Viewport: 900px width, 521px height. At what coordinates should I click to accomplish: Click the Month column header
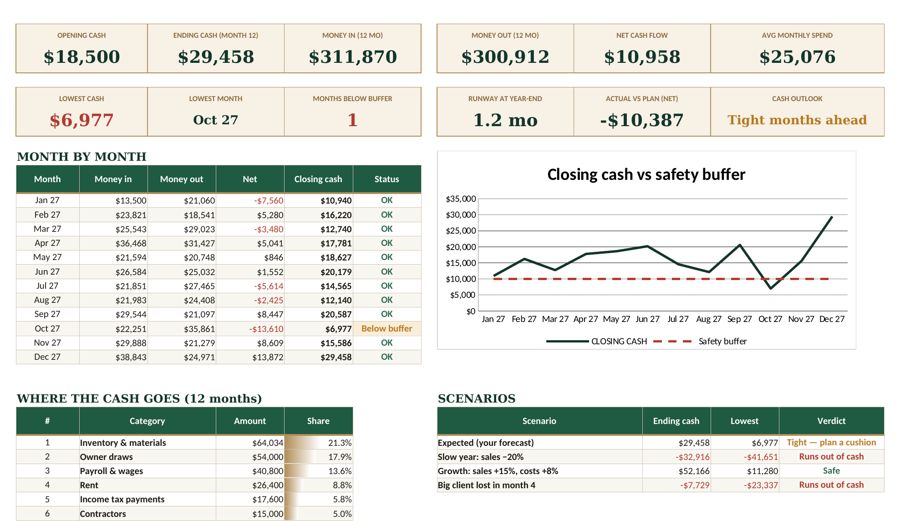(x=47, y=179)
